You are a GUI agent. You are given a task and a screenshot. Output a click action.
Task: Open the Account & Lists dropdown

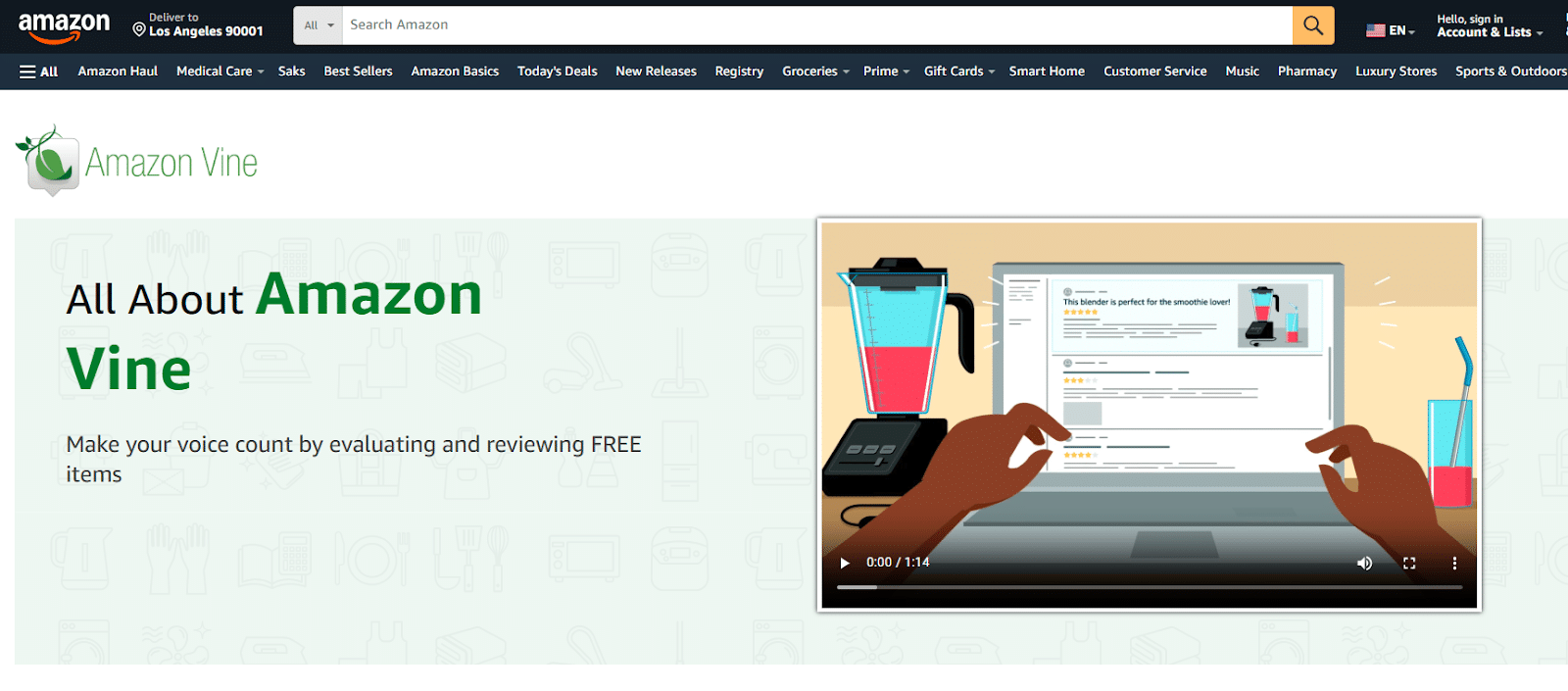(1490, 25)
